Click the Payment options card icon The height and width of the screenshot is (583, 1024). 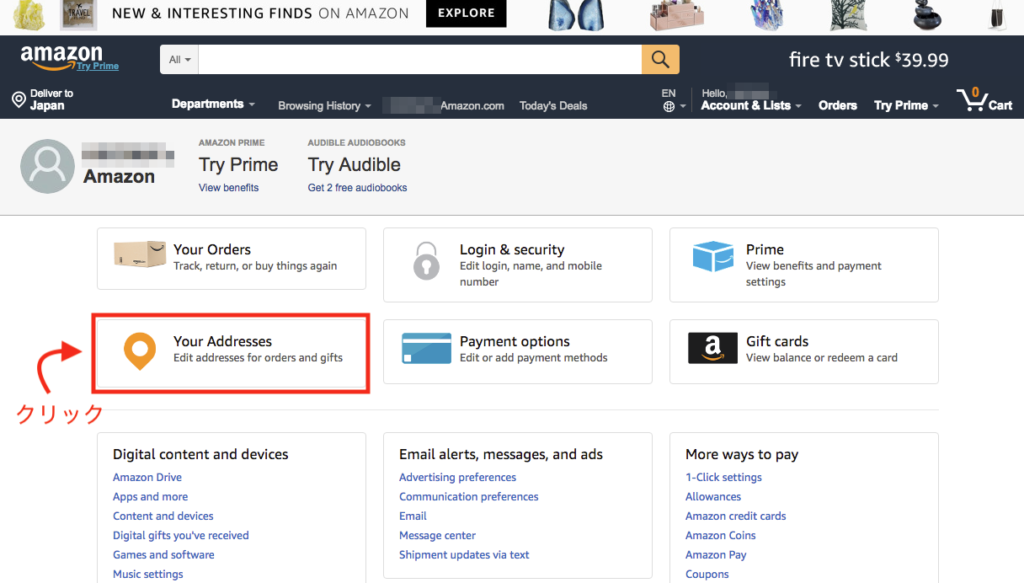pos(426,348)
